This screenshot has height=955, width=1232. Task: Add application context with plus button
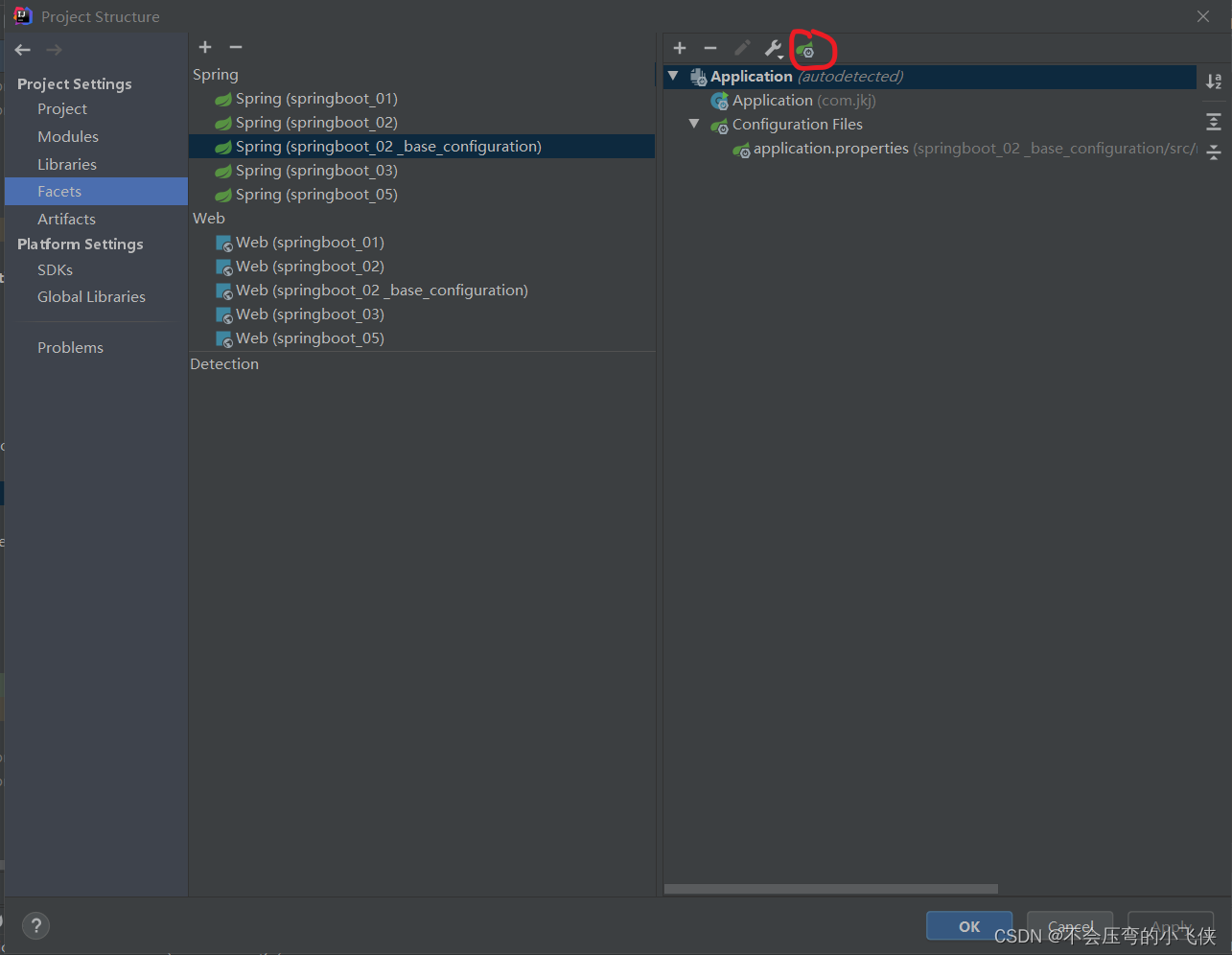(x=680, y=48)
